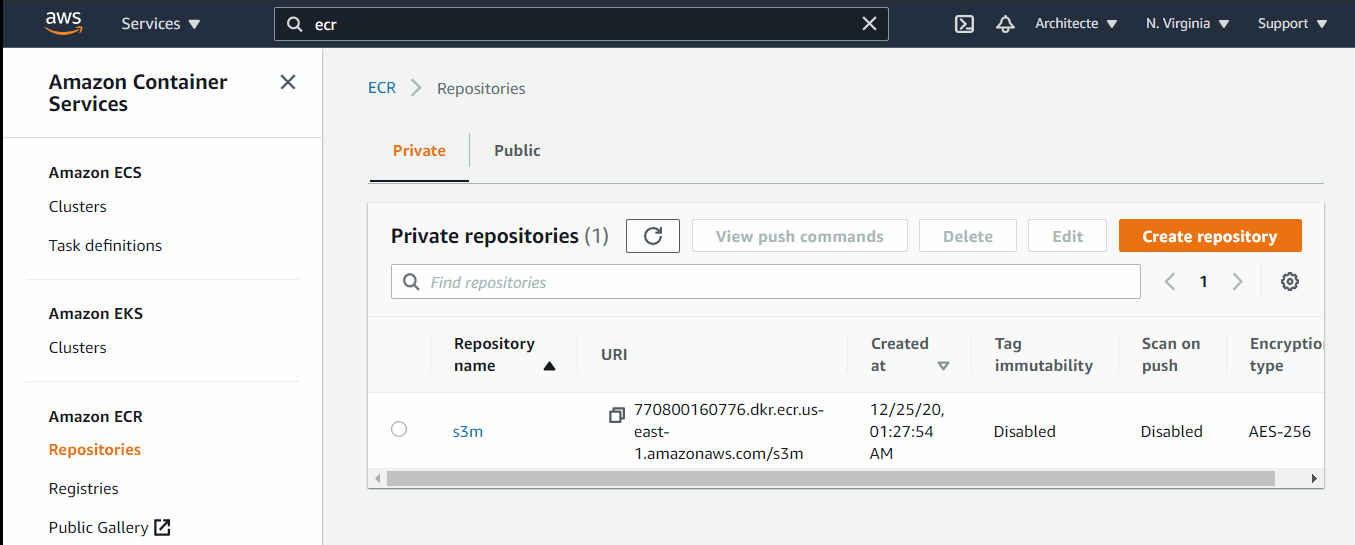Sort by Repository name arrow
The image size is (1355, 545).
[x=549, y=366]
